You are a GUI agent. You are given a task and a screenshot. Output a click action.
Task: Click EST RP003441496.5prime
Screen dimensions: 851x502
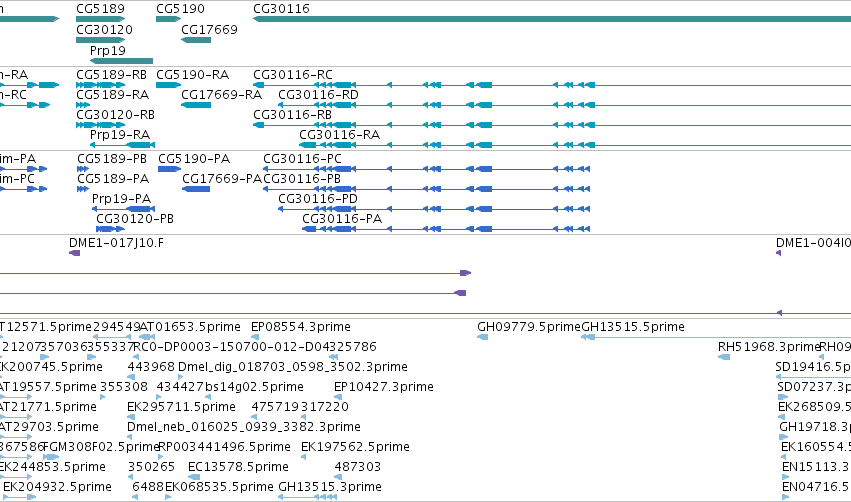click(x=161, y=457)
